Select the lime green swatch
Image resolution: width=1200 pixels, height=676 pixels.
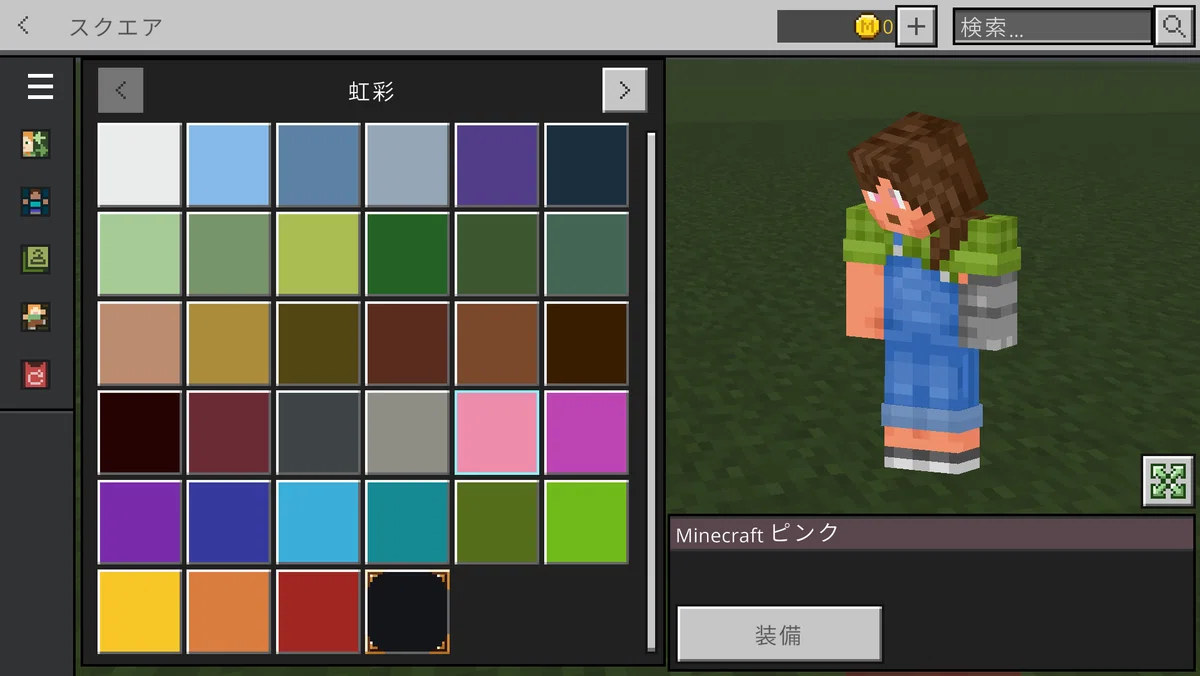587,522
